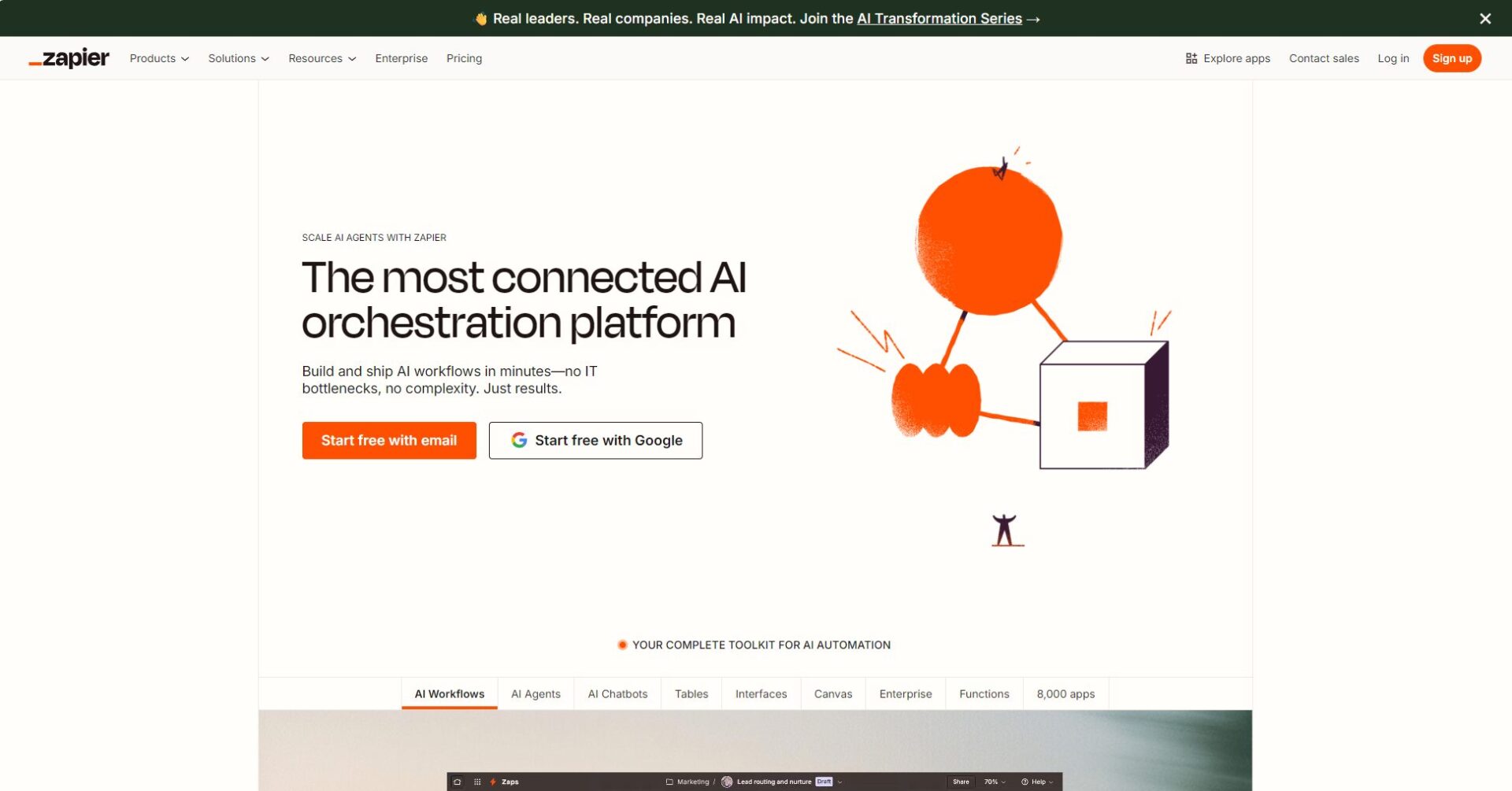Click the Zapier logo in navbar

(69, 58)
